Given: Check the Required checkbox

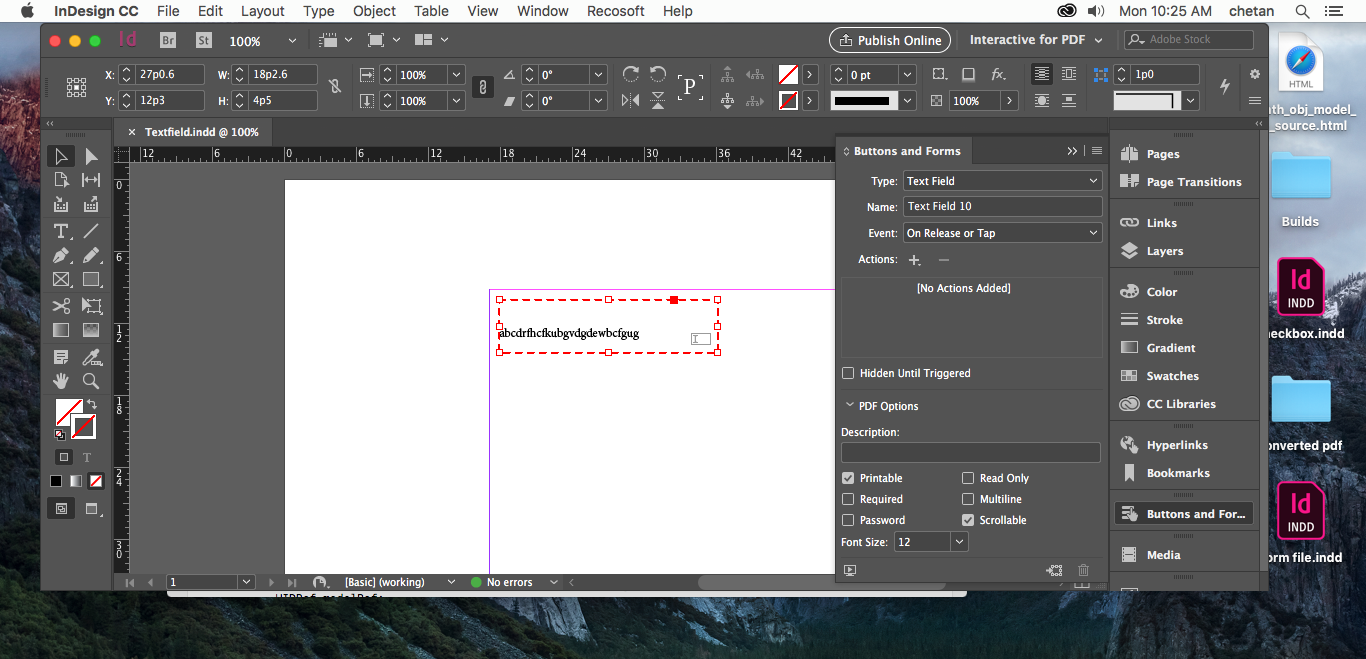Looking at the screenshot, I should point(848,498).
